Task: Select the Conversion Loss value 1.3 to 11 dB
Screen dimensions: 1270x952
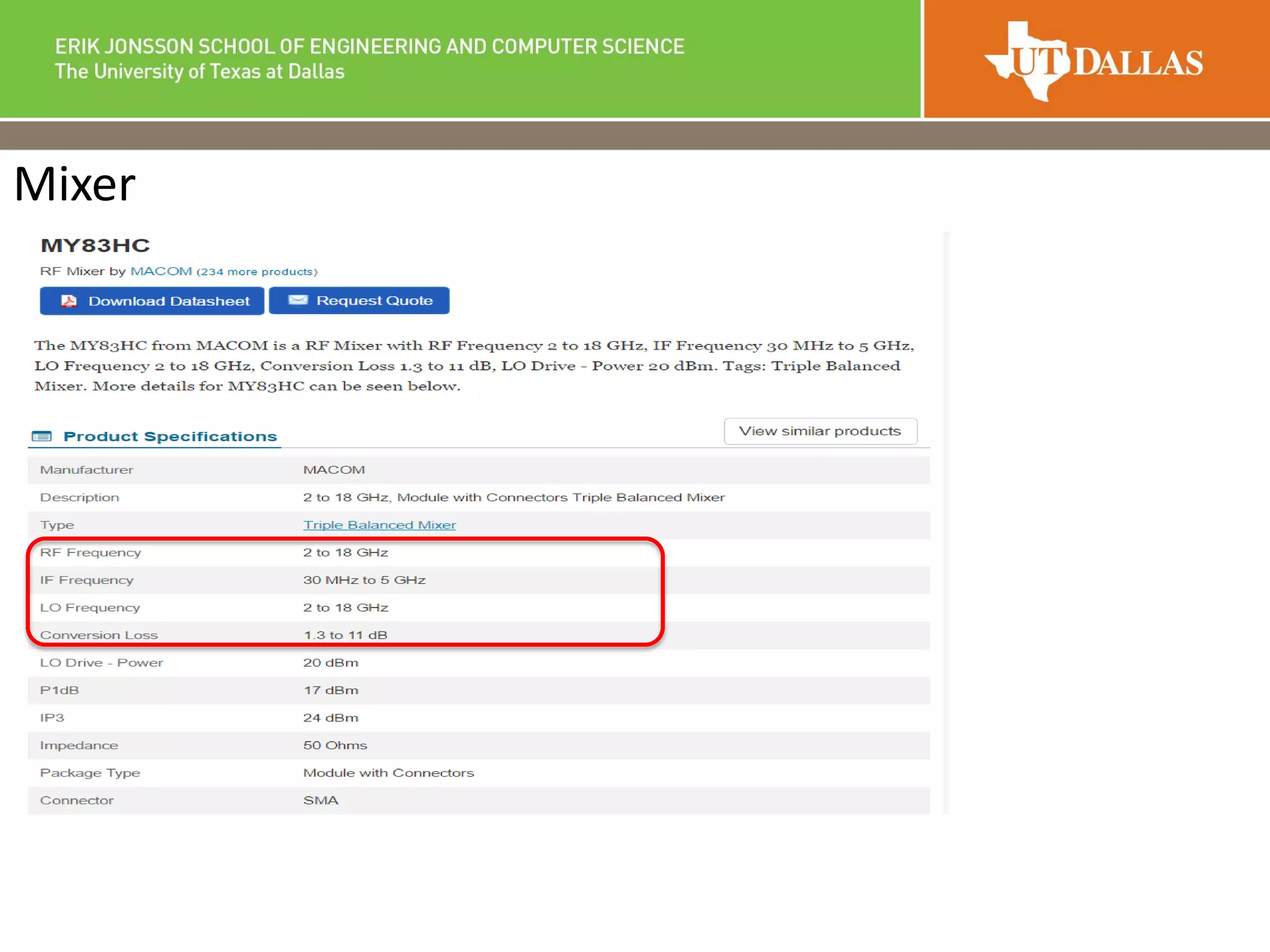Action: [x=345, y=635]
